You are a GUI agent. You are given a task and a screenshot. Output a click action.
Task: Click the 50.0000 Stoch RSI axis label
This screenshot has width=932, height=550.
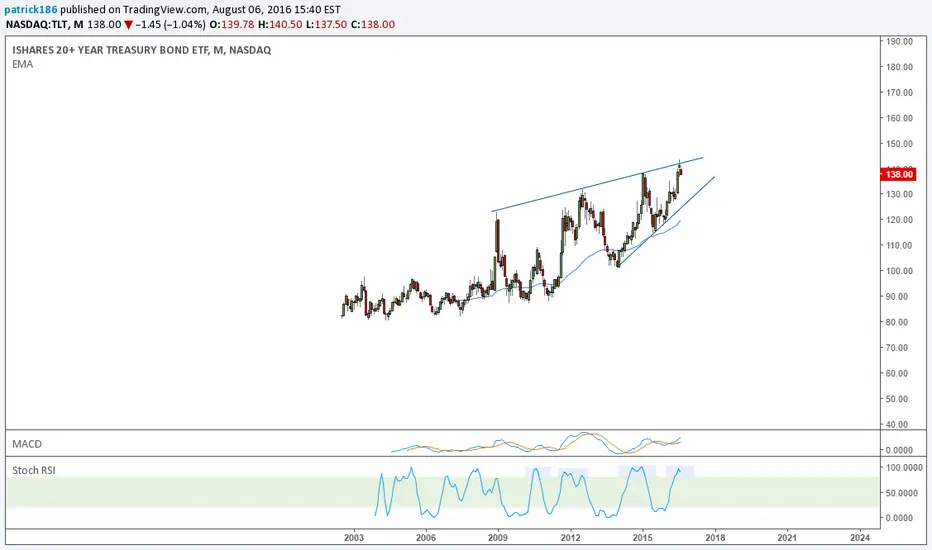pyautogui.click(x=901, y=494)
